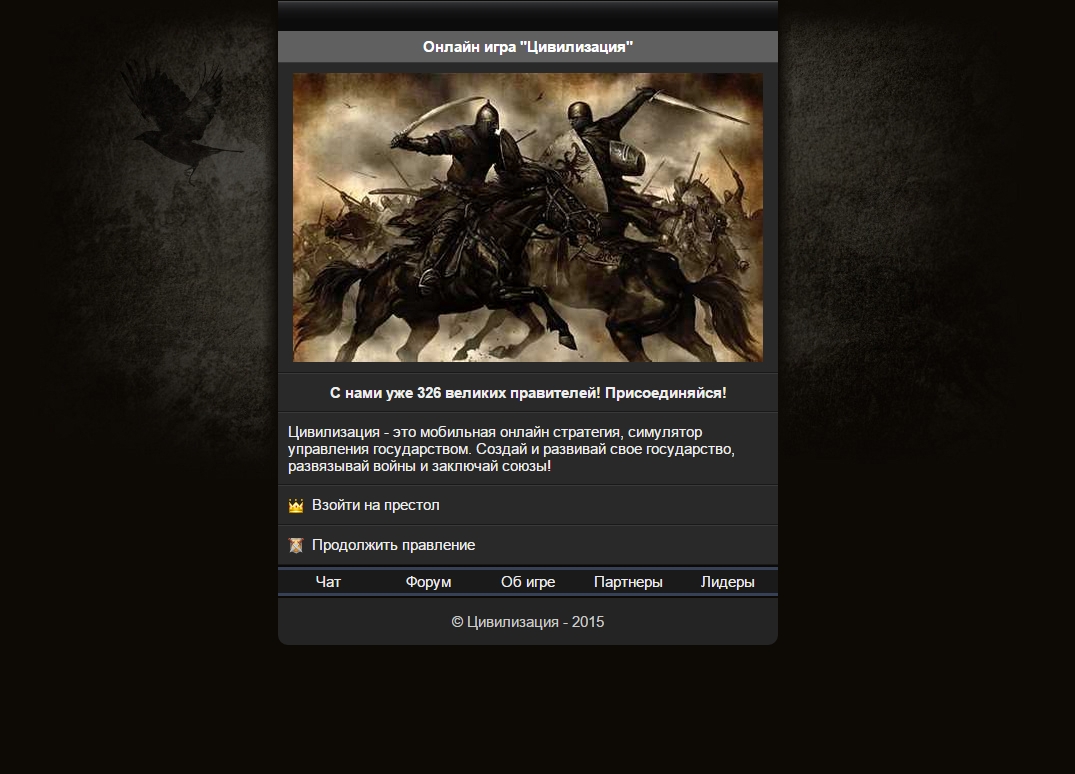This screenshot has width=1075, height=774.
Task: Click the © Цивилизация - 2015 footer text
Action: coord(528,622)
